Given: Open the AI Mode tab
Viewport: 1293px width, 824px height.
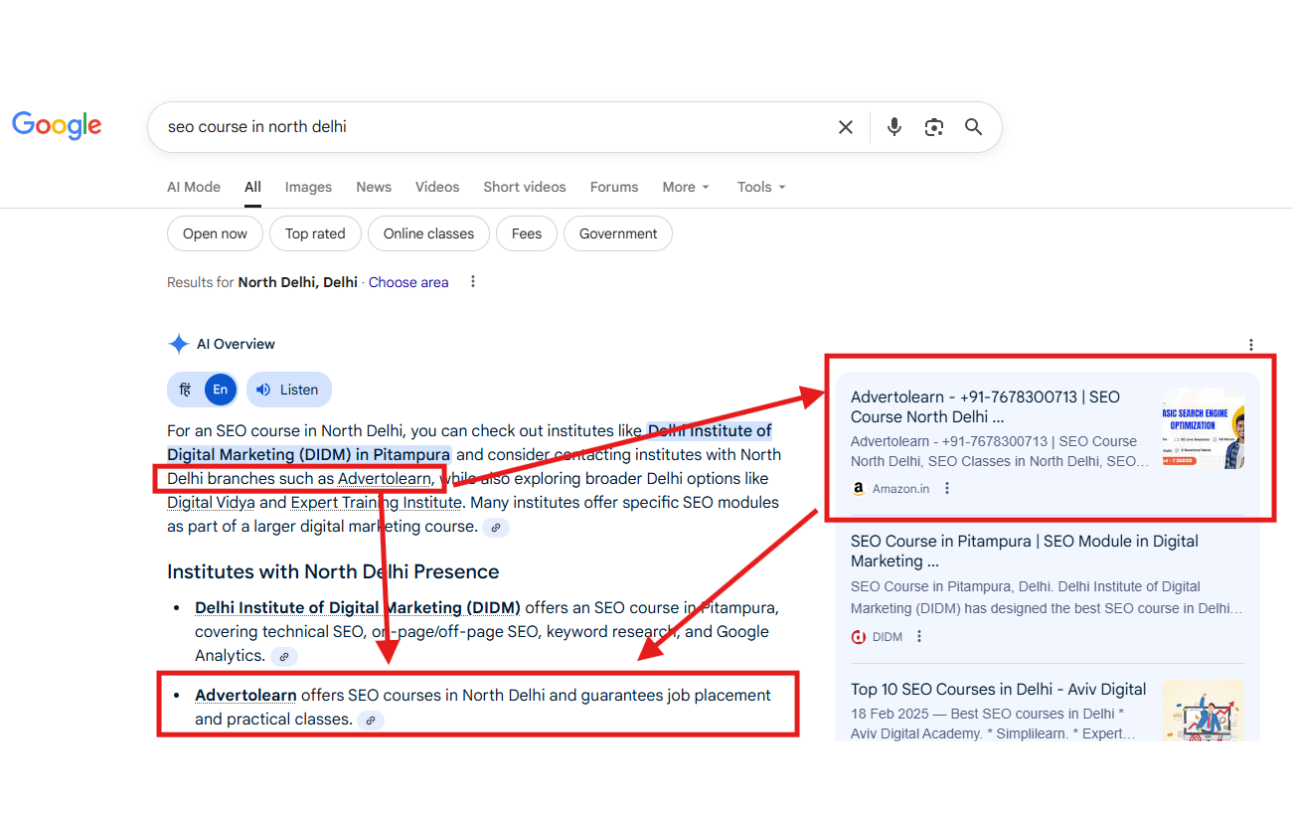Looking at the screenshot, I should (x=193, y=187).
